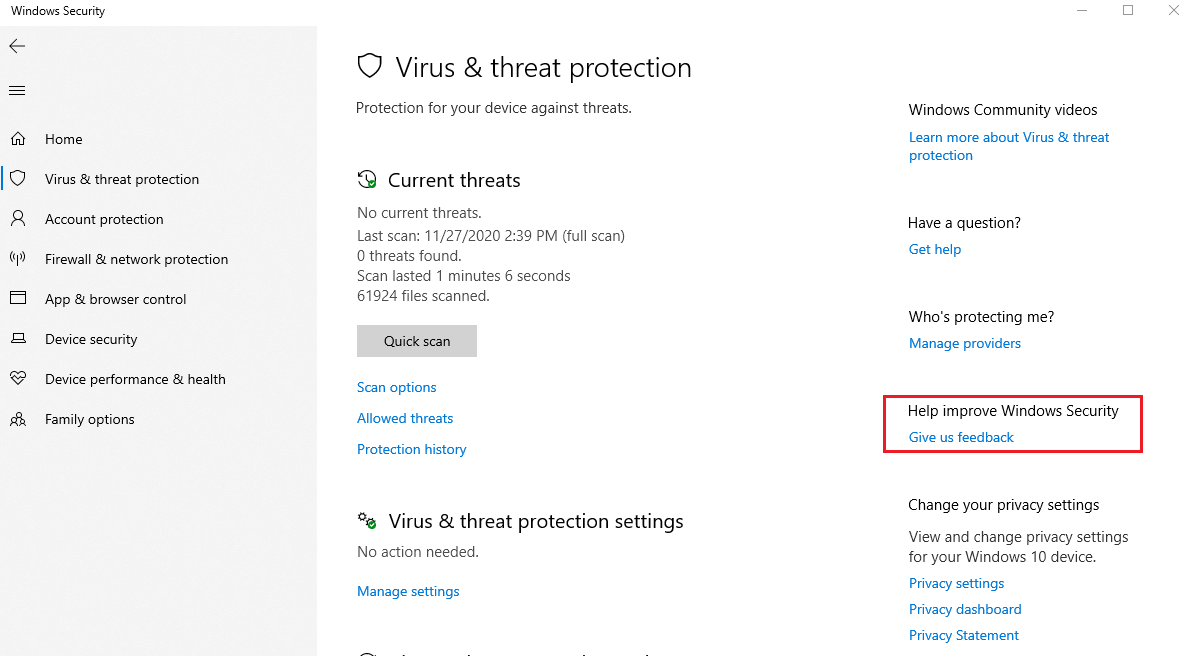Click the Device performance & health heart icon

click(x=17, y=379)
